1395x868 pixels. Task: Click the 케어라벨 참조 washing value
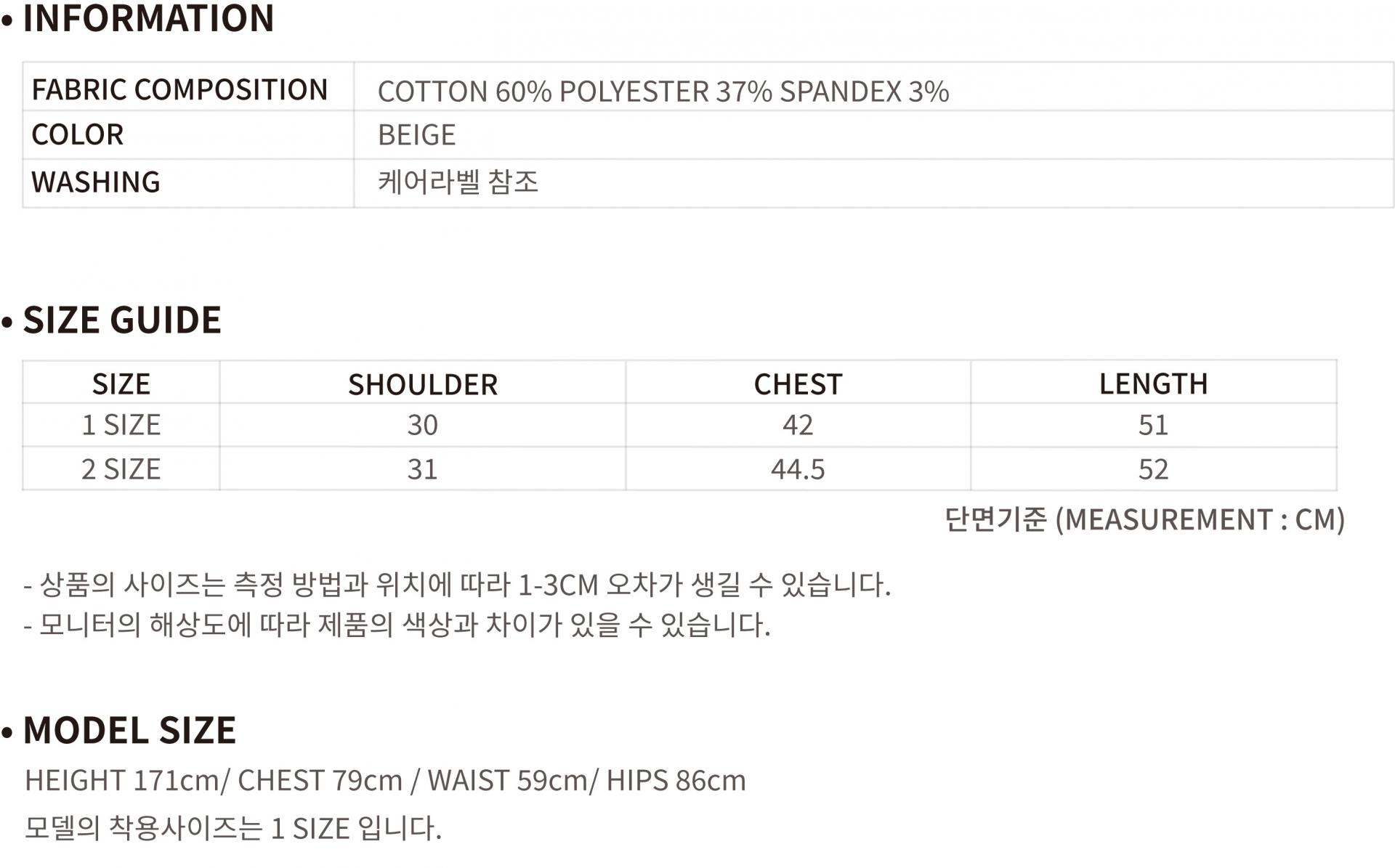coord(458,182)
